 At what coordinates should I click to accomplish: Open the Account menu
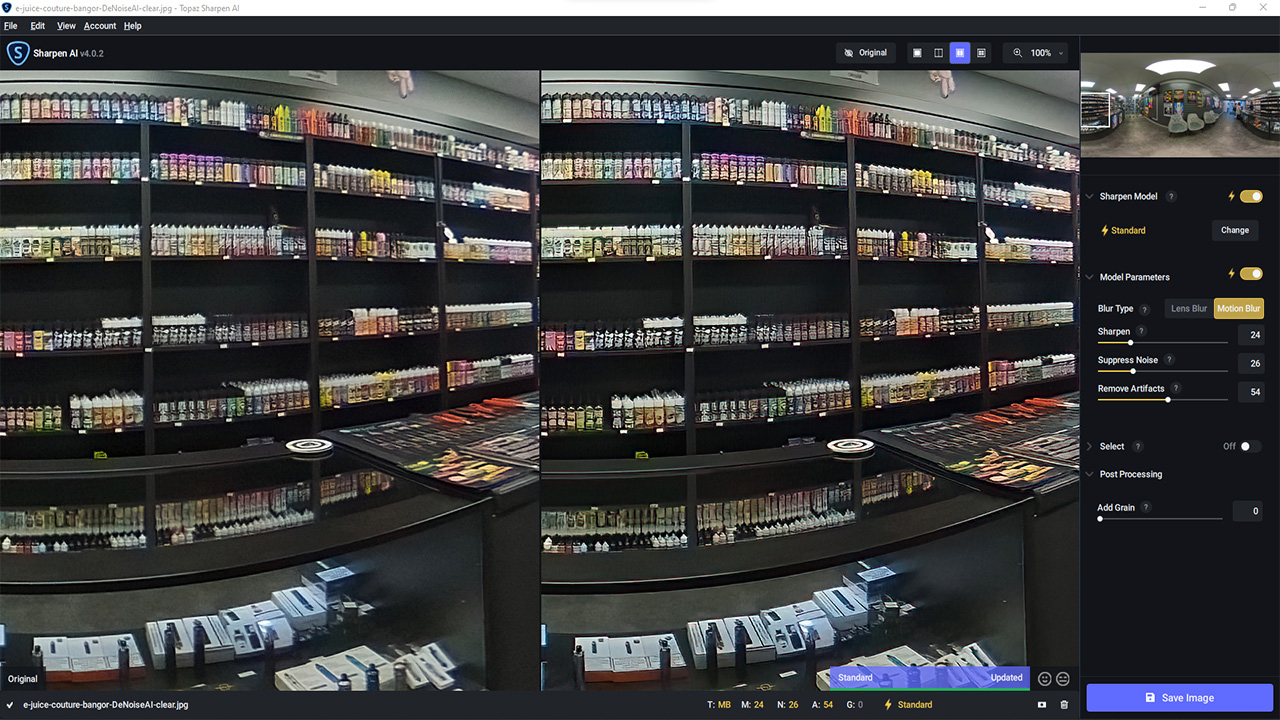(100, 26)
